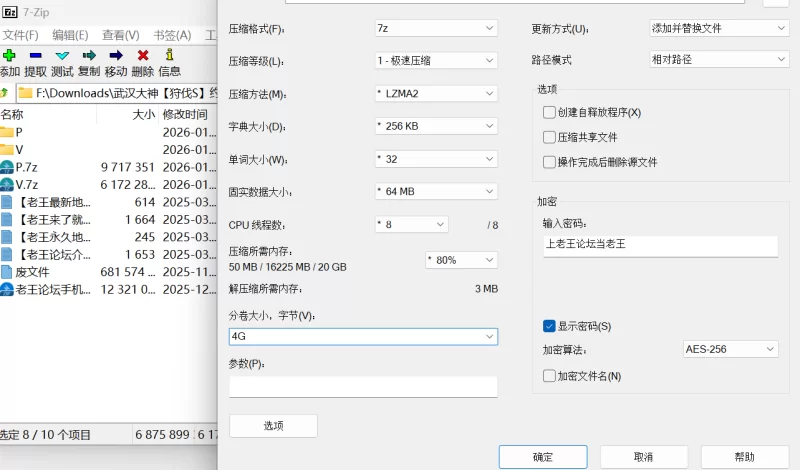Click the 参数(P) input field

[x=363, y=387]
